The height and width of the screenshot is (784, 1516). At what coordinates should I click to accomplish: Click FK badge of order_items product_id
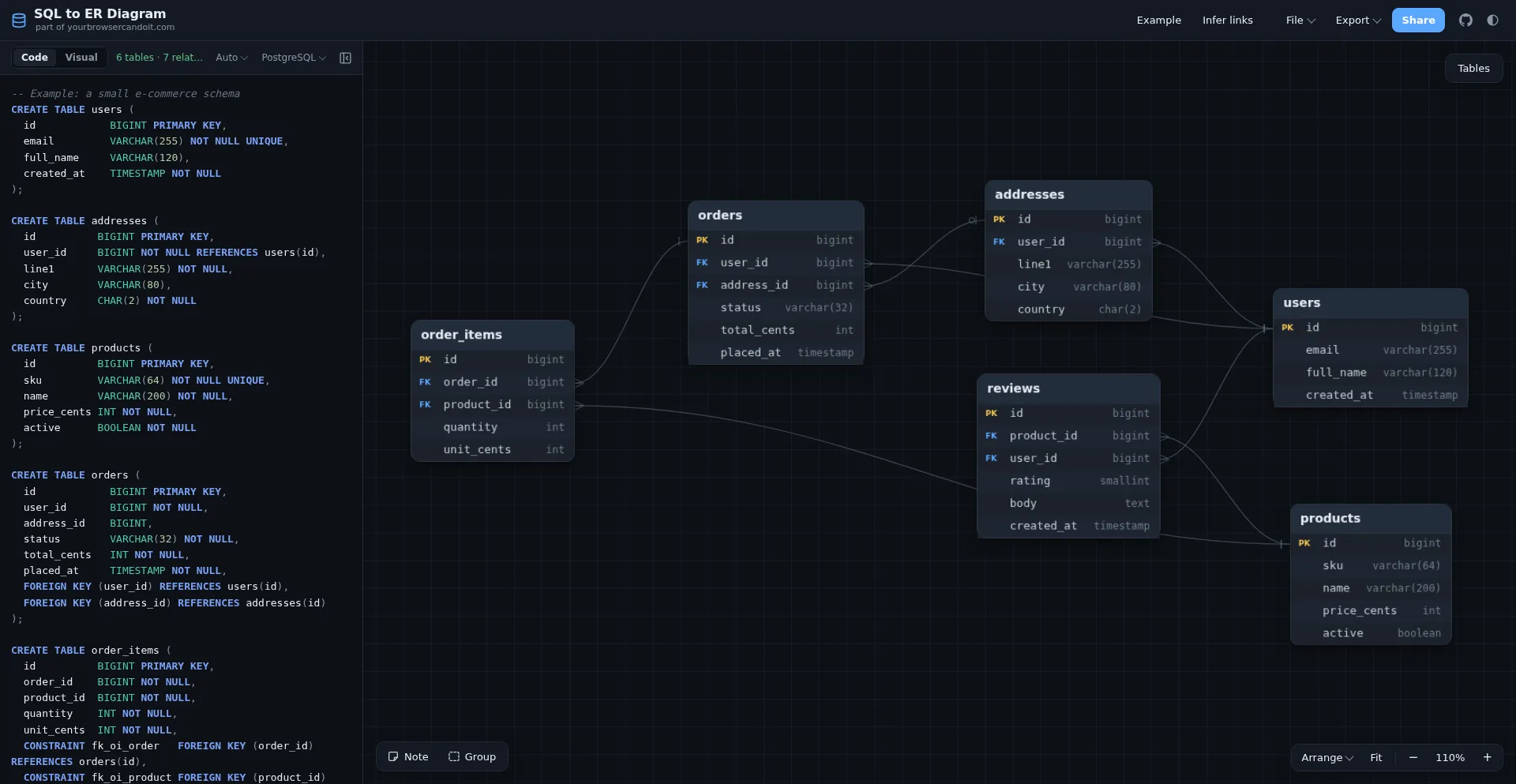coord(425,404)
